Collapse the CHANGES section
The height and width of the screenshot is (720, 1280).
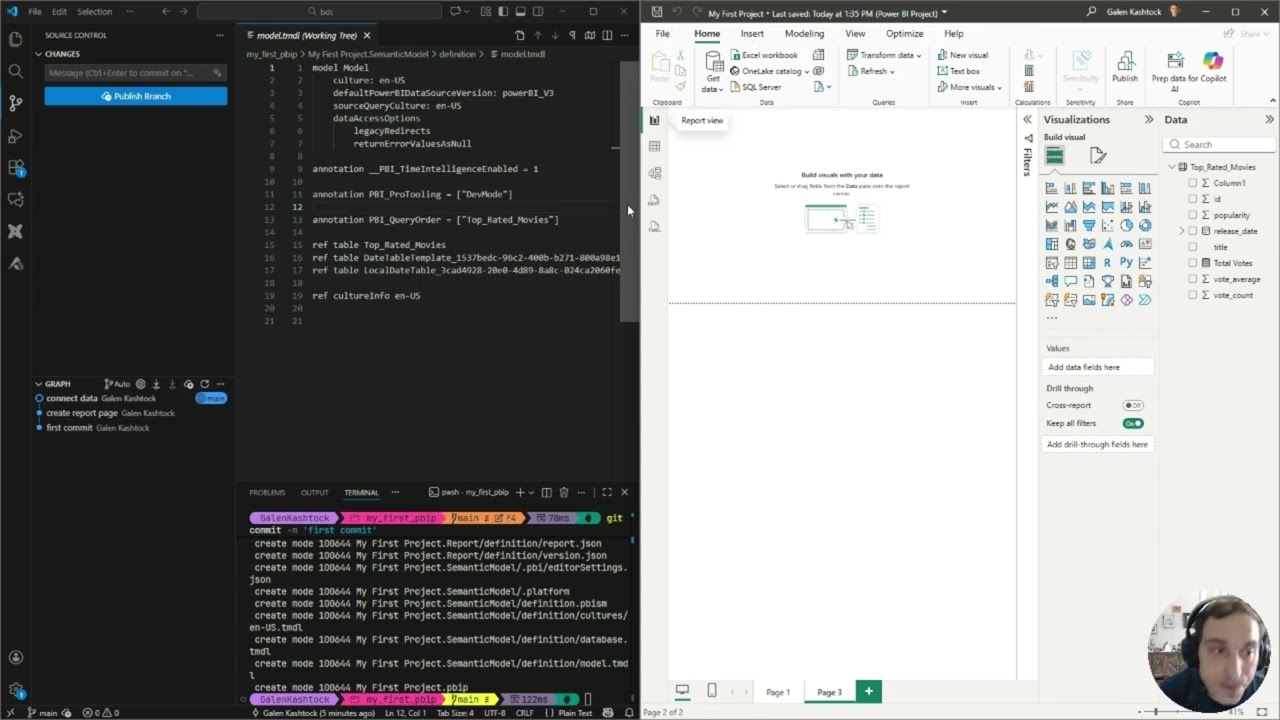click(x=38, y=54)
